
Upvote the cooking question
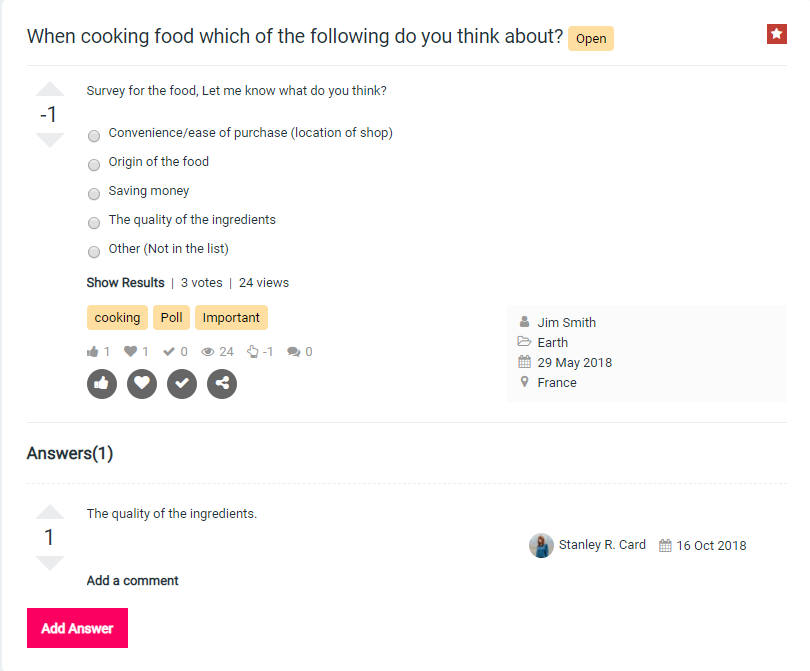click(50, 90)
